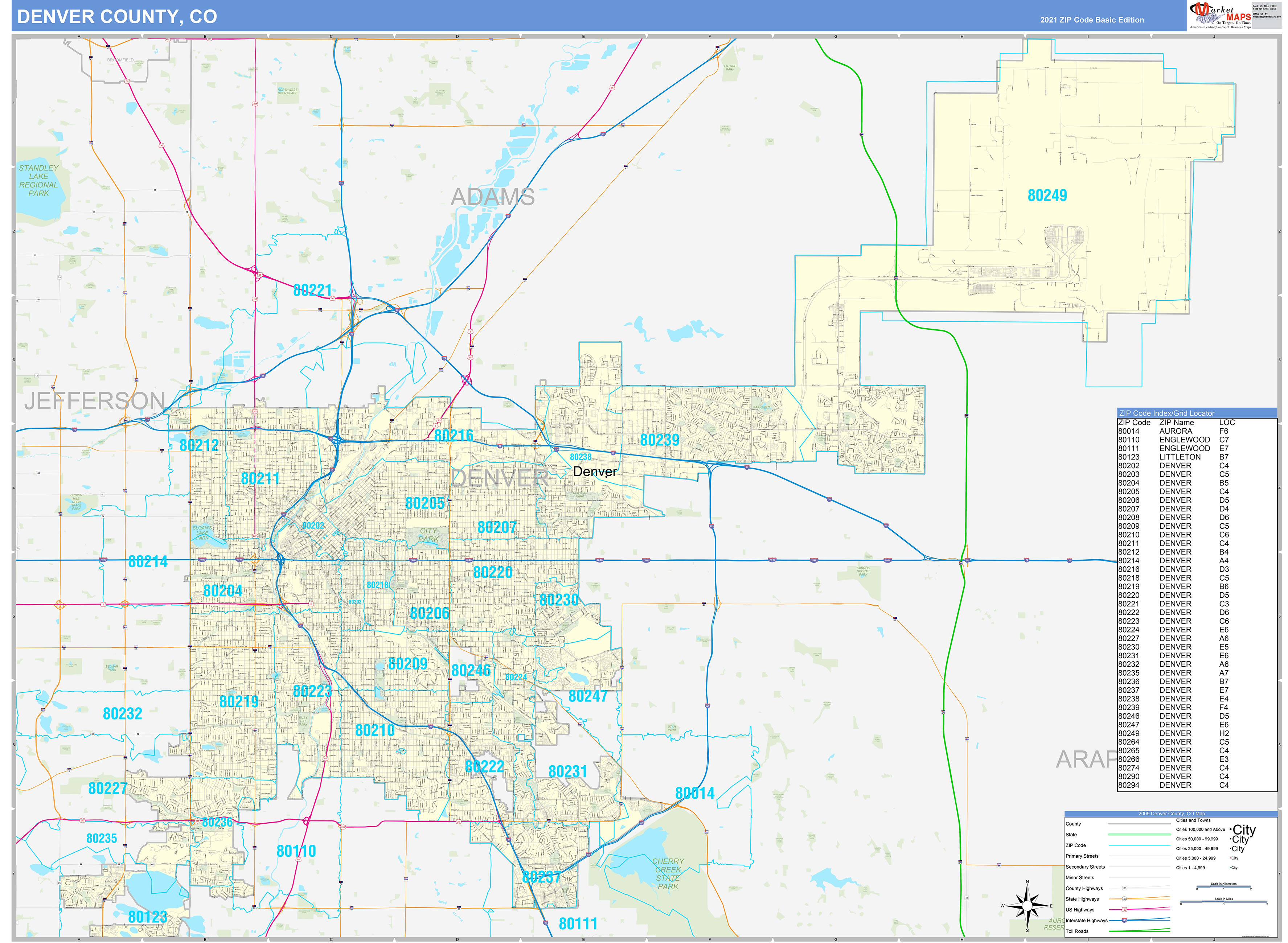Click the 80249 airport ZIP label
Screen dimensions: 1288x943
[x=1047, y=195]
